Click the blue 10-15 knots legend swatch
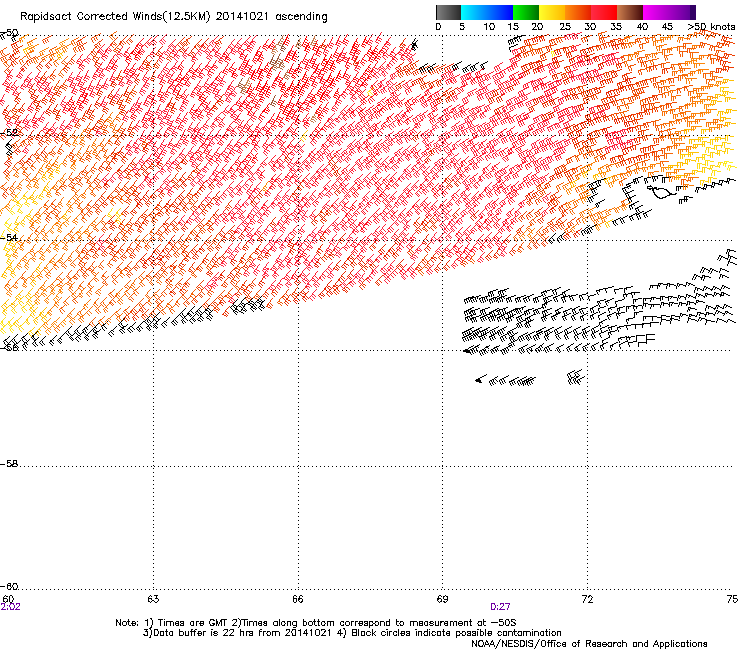The image size is (740, 650). point(500,12)
